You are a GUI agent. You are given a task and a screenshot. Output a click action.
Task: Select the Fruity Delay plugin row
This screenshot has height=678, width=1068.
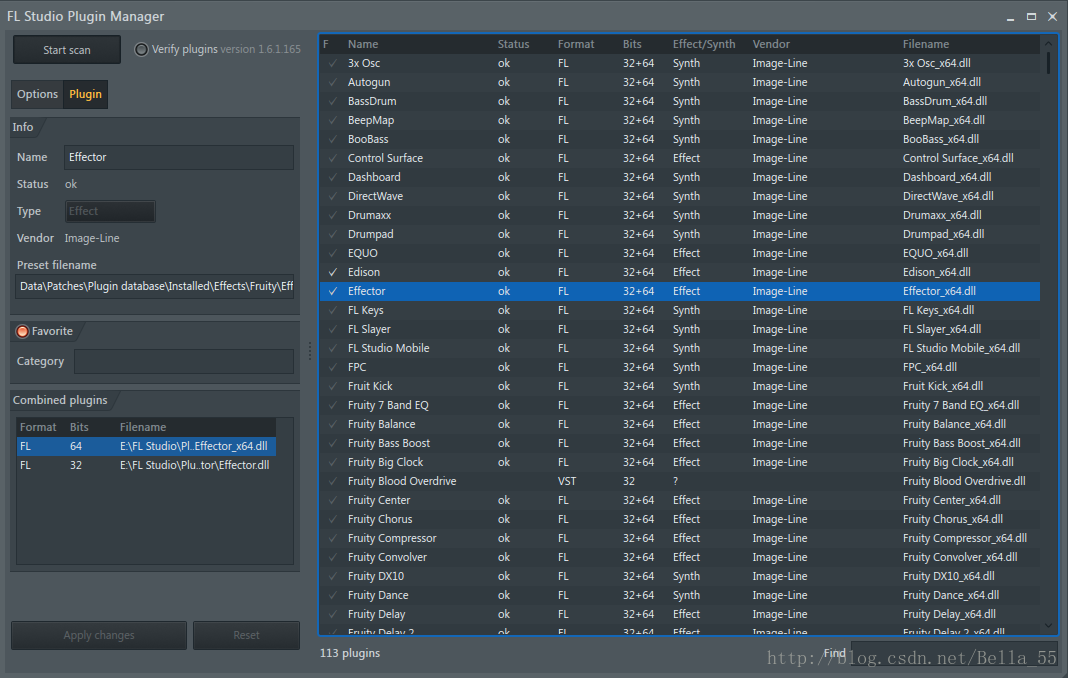(x=680, y=615)
